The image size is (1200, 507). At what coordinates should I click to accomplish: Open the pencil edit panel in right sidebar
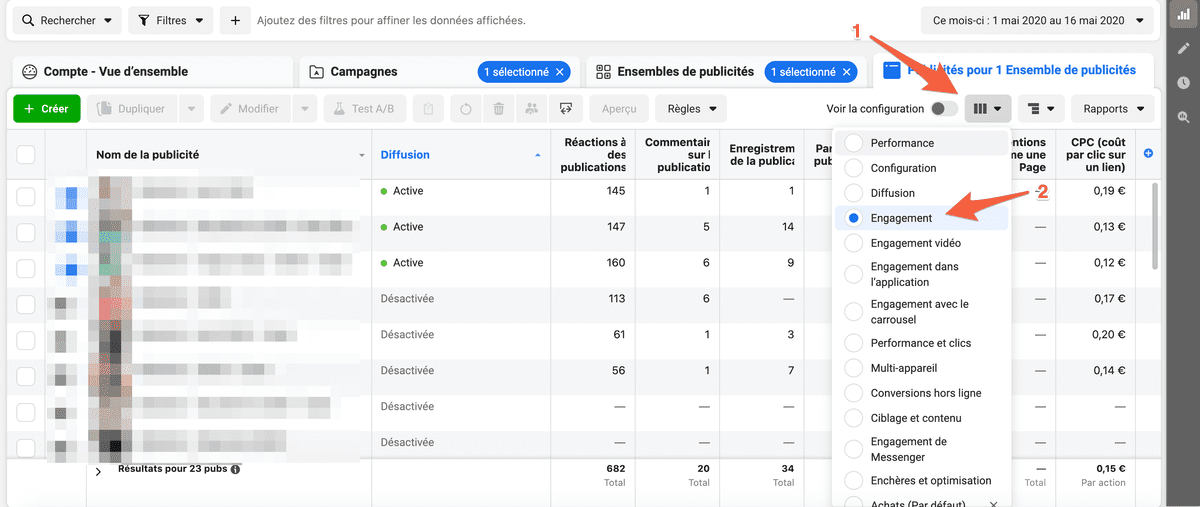point(1183,48)
